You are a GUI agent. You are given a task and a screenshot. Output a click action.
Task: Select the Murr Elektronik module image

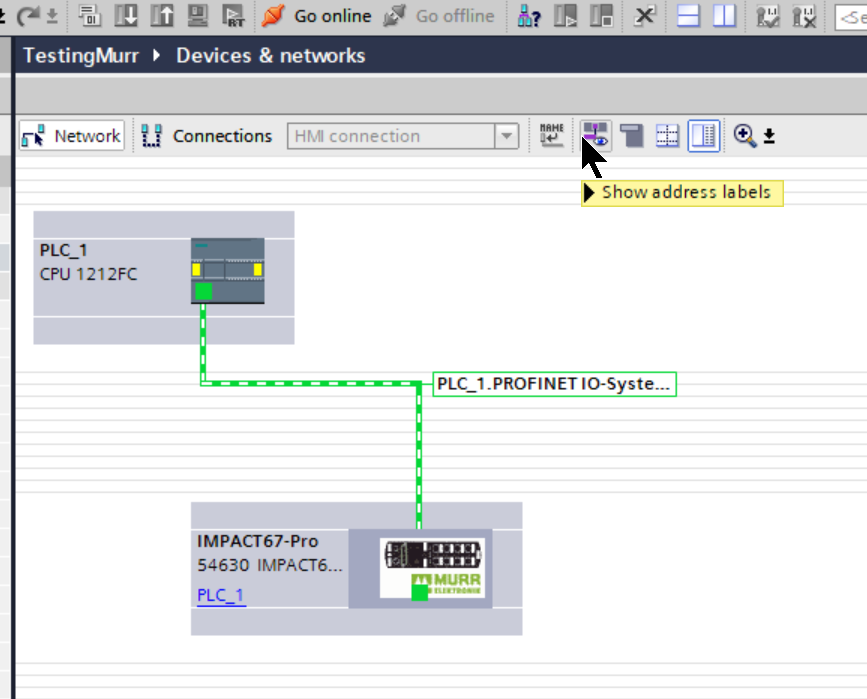pyautogui.click(x=432, y=568)
